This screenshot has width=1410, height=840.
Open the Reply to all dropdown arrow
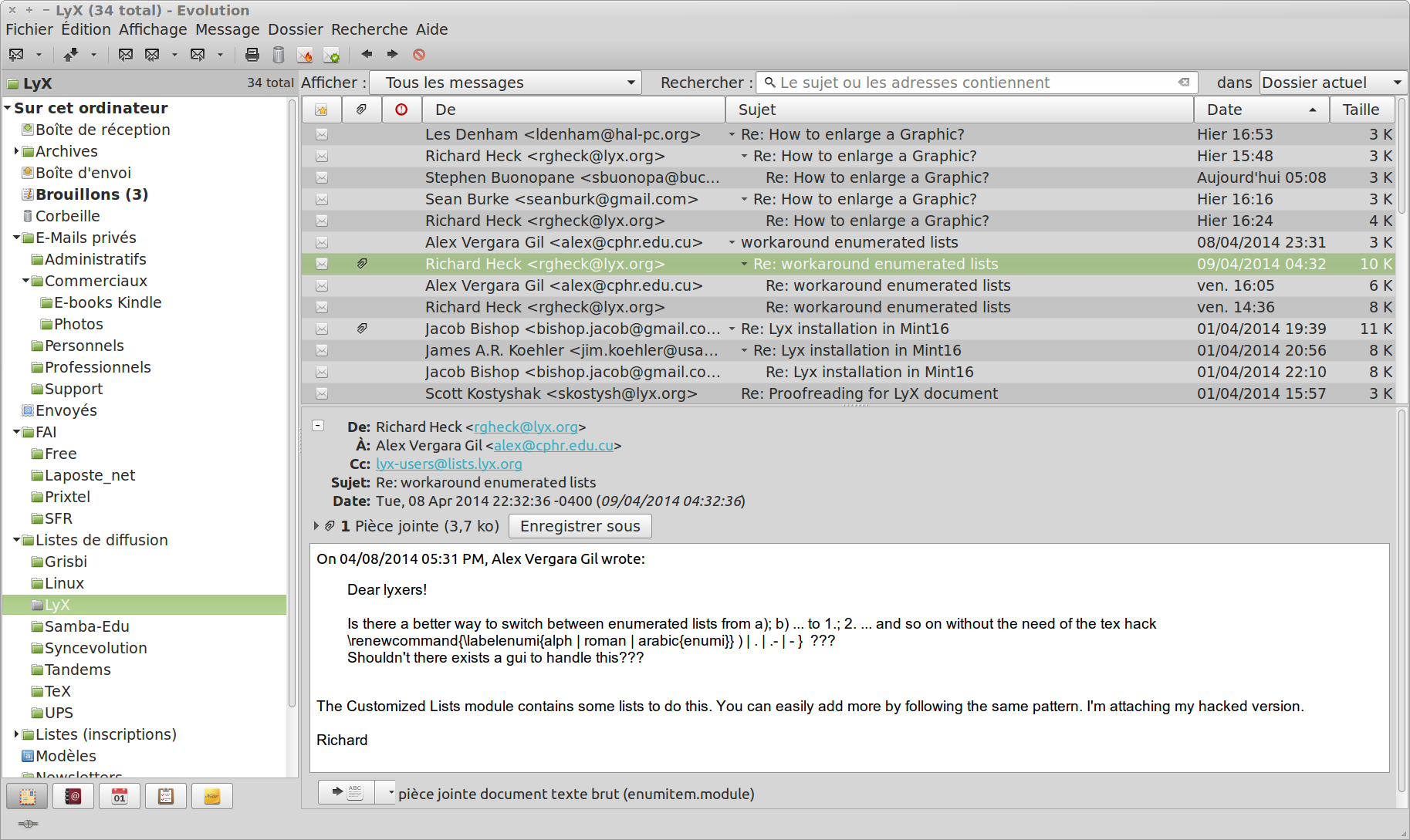[x=174, y=55]
